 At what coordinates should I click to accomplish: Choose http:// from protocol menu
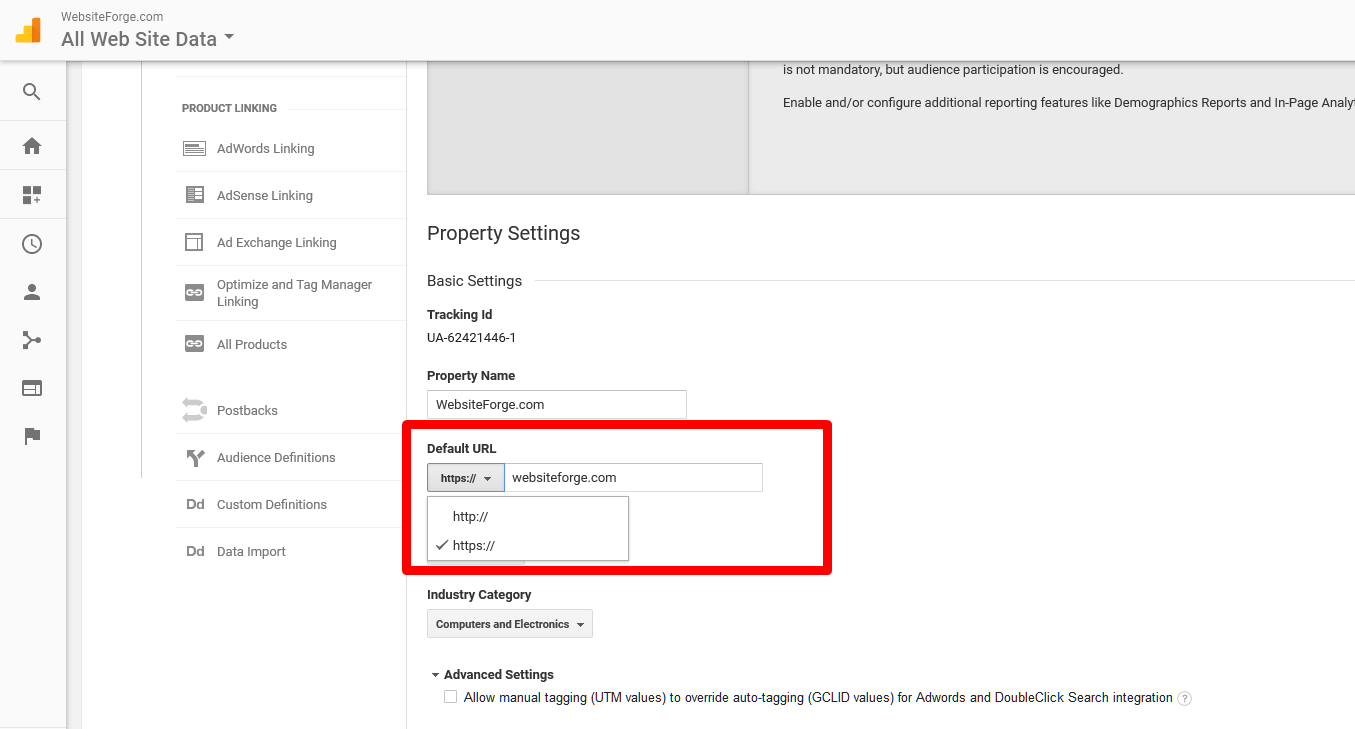528,517
